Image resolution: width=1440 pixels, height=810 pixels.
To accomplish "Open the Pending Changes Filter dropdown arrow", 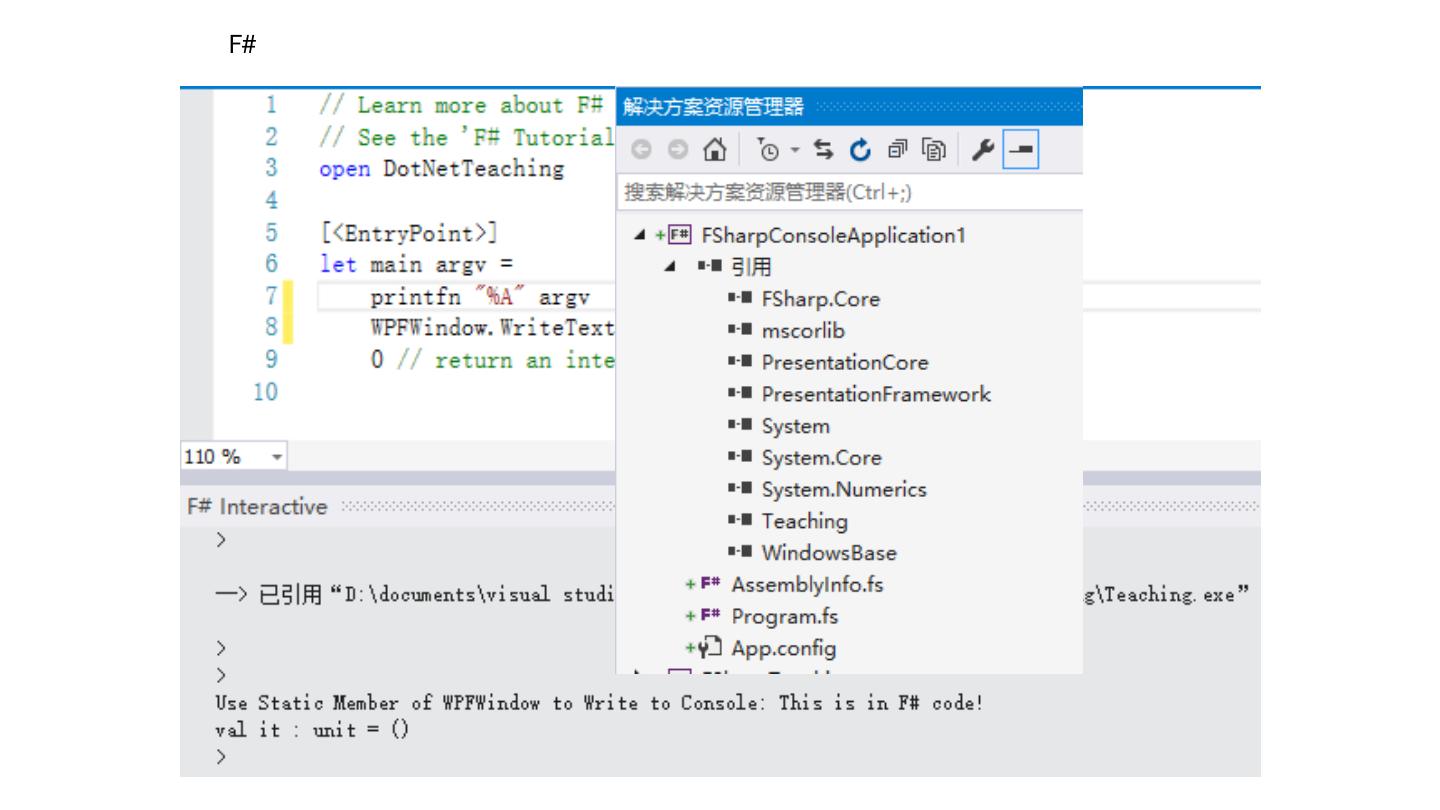I will click(794, 150).
